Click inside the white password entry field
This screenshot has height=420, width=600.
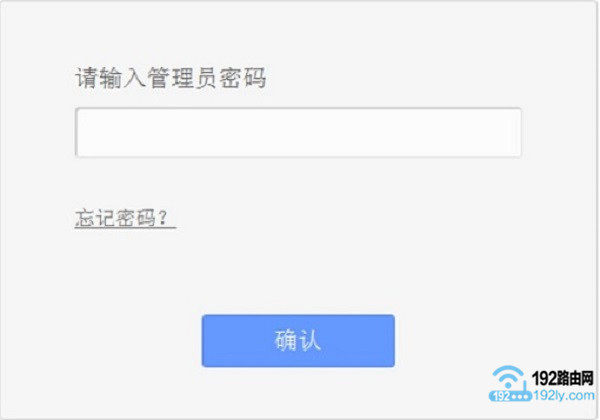[298, 132]
